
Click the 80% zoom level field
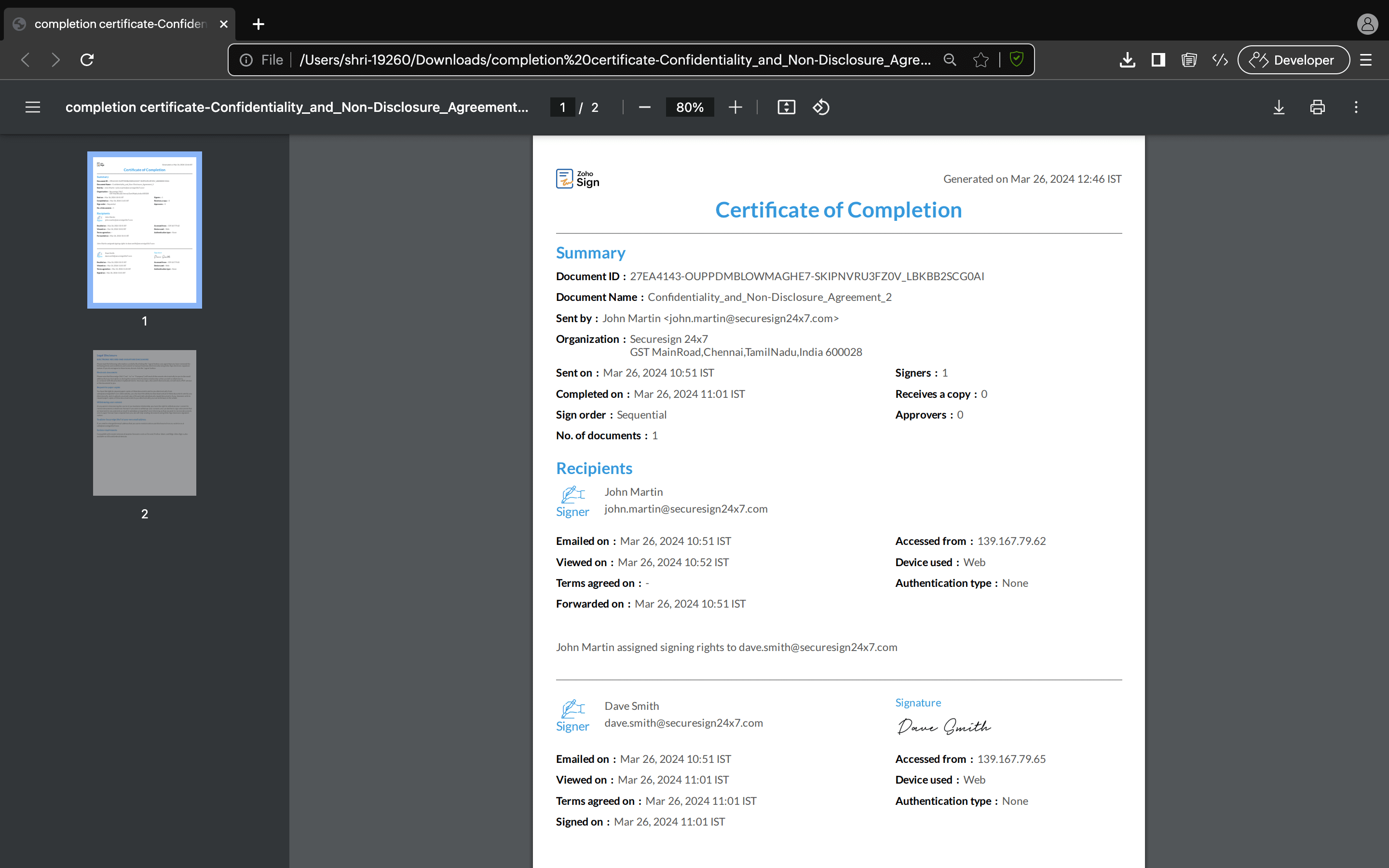pyautogui.click(x=689, y=108)
